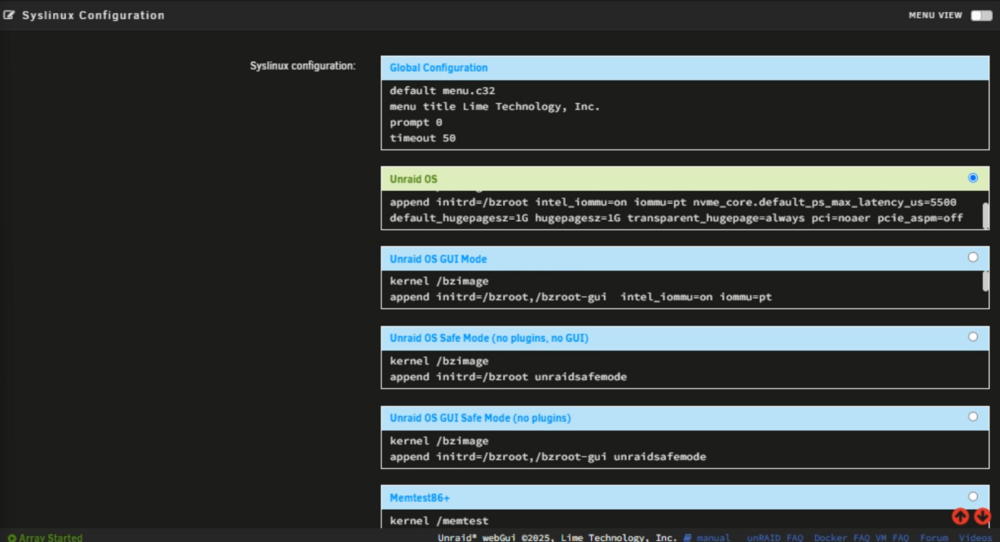Open the Forum footer link
This screenshot has height=542, width=1000.
coord(934,538)
